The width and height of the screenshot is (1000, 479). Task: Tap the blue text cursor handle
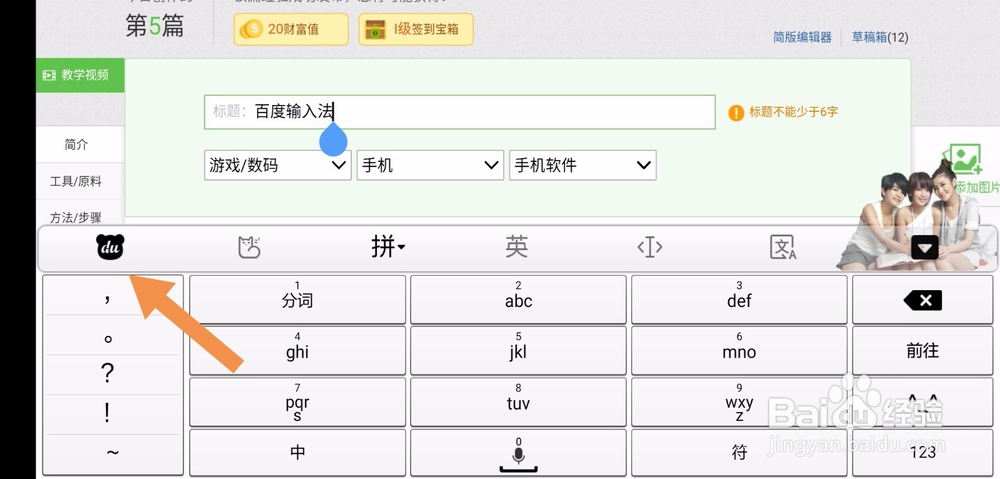coord(333,140)
